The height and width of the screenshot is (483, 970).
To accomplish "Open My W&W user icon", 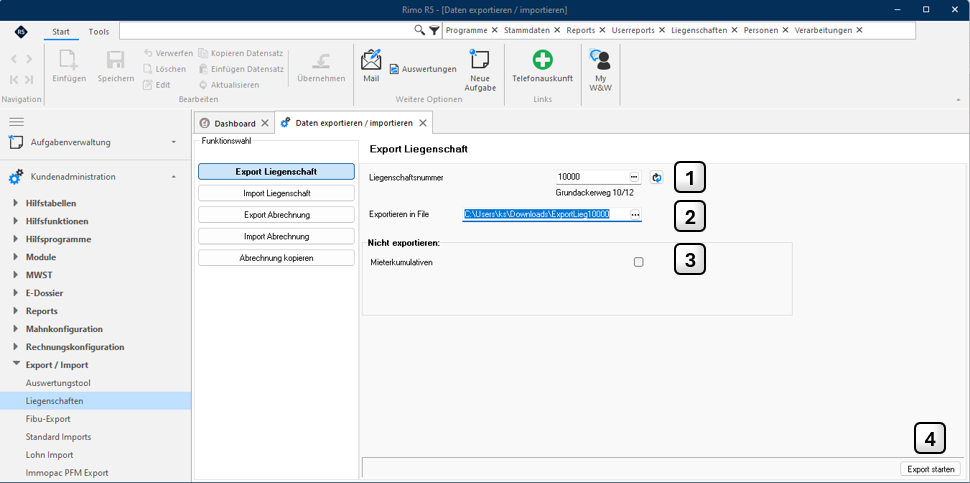I will pyautogui.click(x=600, y=59).
